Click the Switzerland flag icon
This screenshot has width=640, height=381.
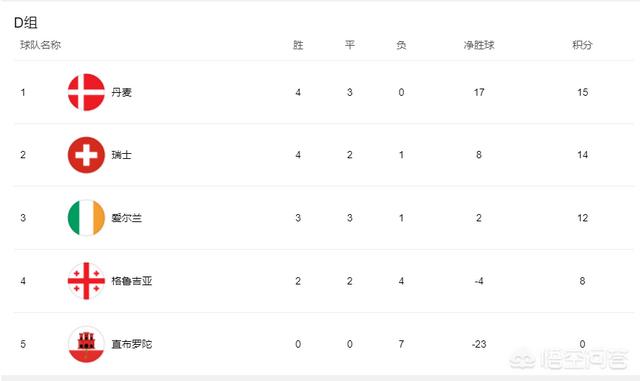(x=86, y=155)
